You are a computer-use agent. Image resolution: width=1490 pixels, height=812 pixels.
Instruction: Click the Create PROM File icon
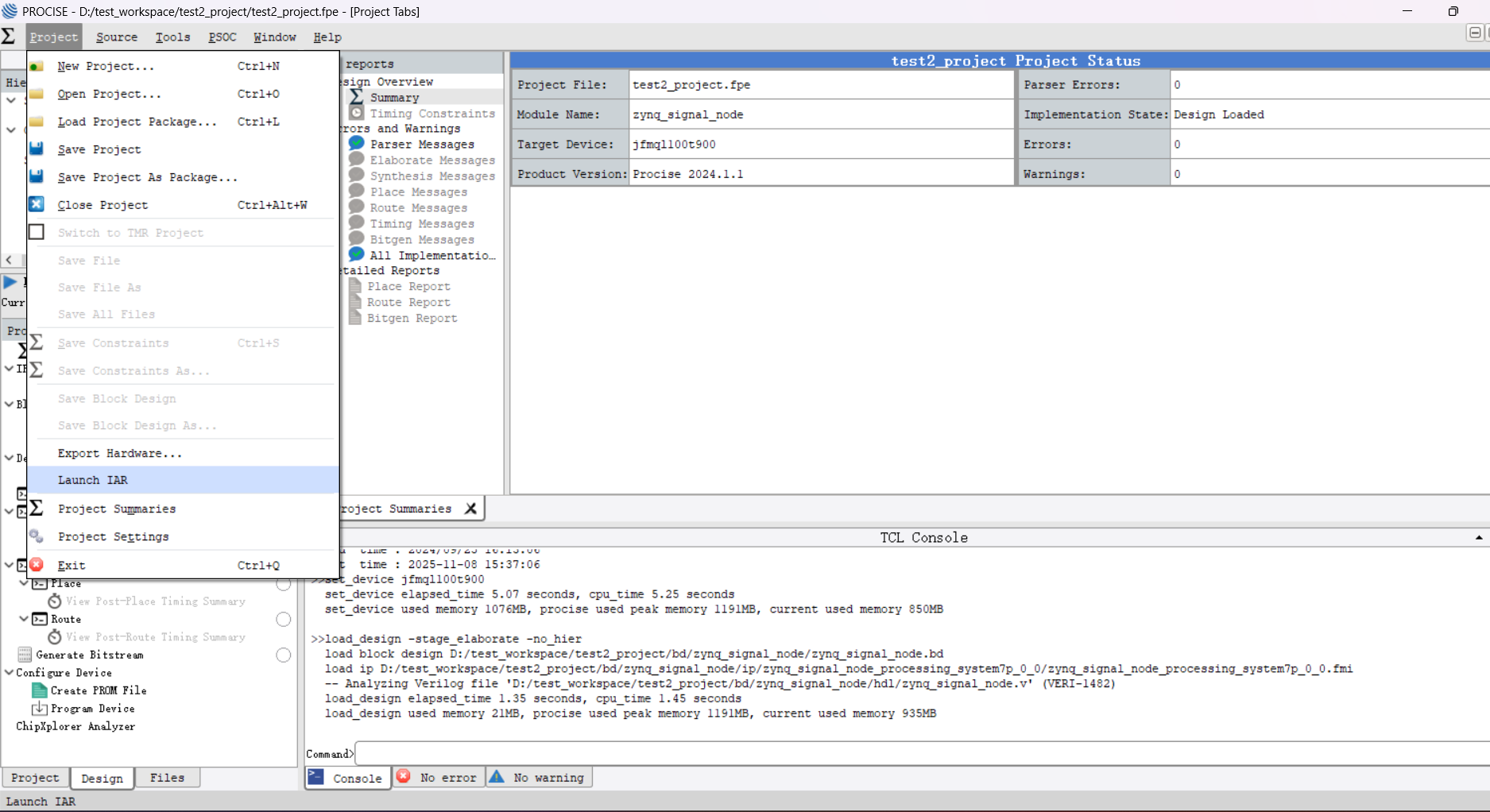[x=39, y=690]
